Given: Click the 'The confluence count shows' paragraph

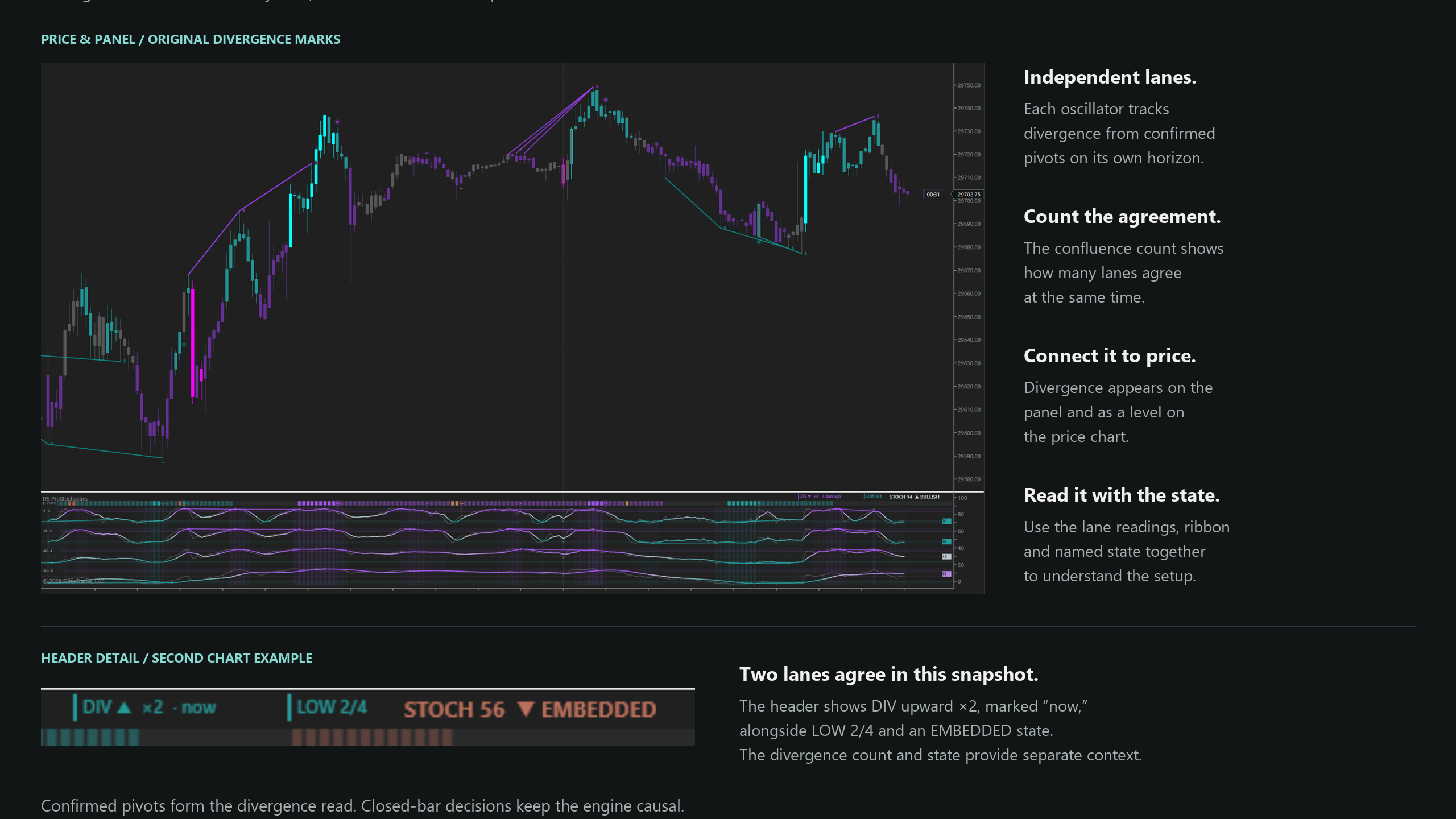Looking at the screenshot, I should (x=1124, y=272).
